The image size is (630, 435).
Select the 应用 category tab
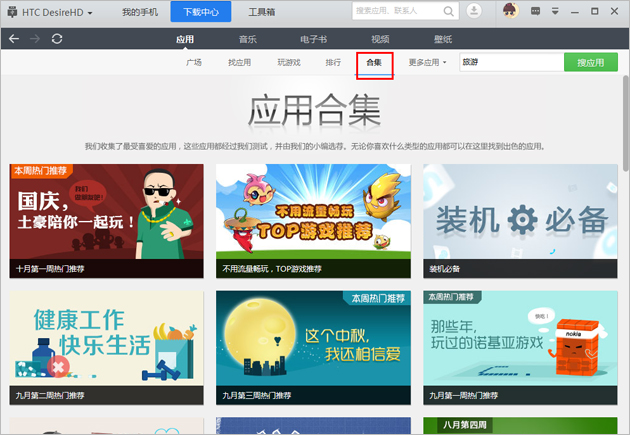(185, 39)
